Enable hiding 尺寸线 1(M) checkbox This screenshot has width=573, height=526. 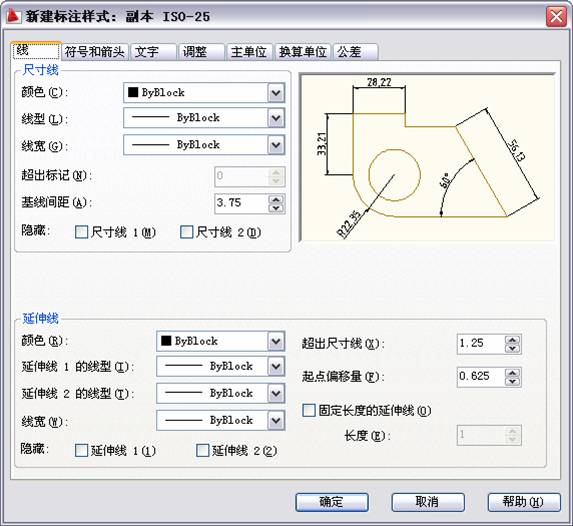(81, 232)
